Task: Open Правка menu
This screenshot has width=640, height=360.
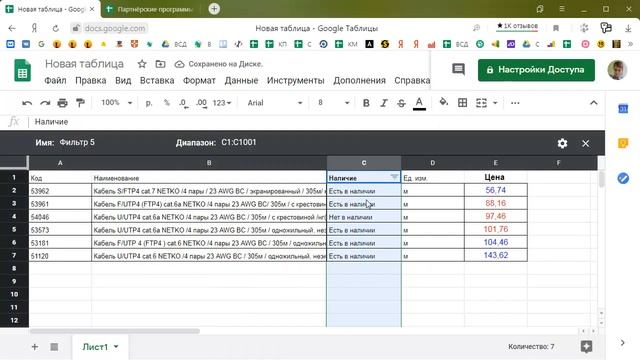Action: [x=91, y=80]
